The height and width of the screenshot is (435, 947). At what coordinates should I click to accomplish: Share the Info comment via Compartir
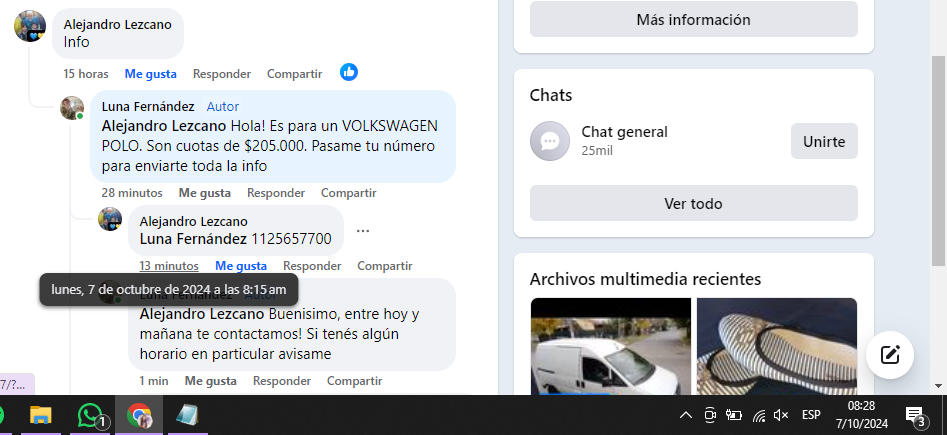[294, 74]
